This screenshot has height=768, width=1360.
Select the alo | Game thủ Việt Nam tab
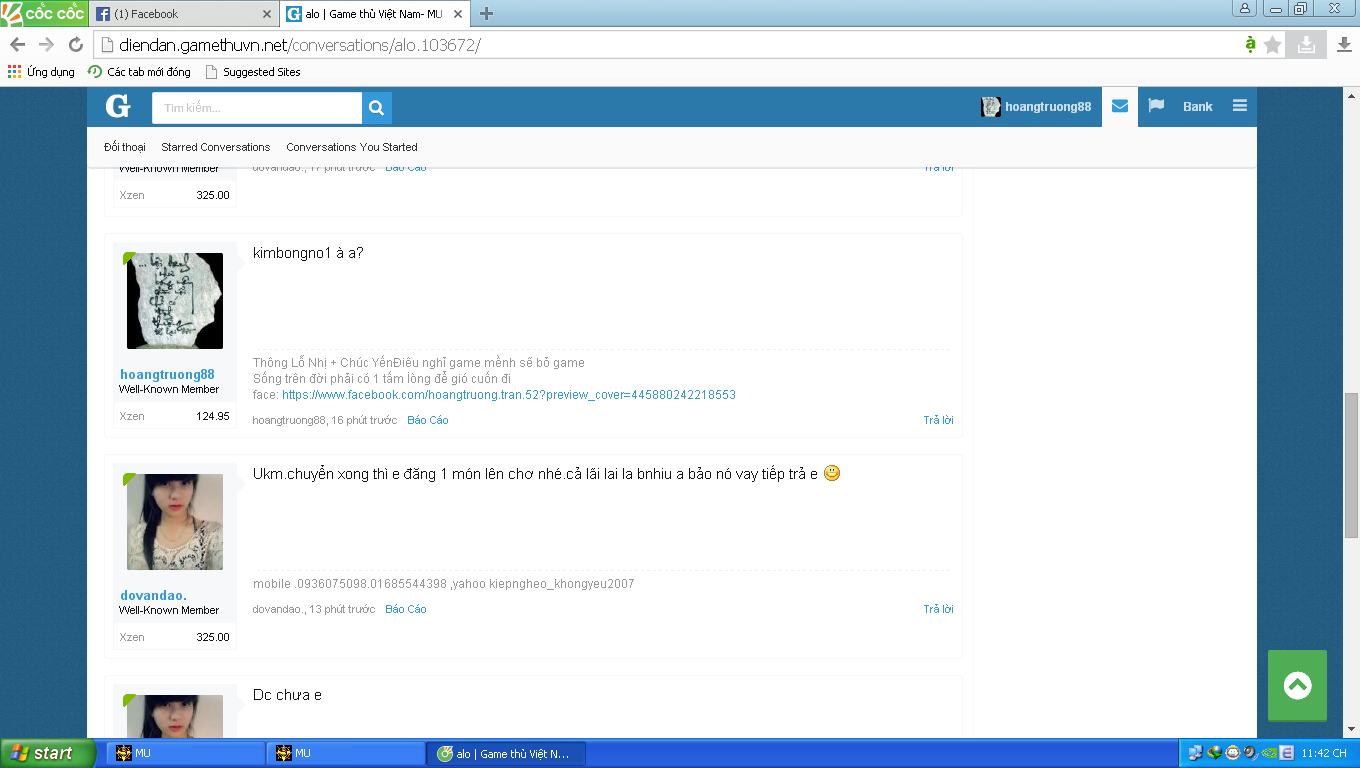pos(375,14)
